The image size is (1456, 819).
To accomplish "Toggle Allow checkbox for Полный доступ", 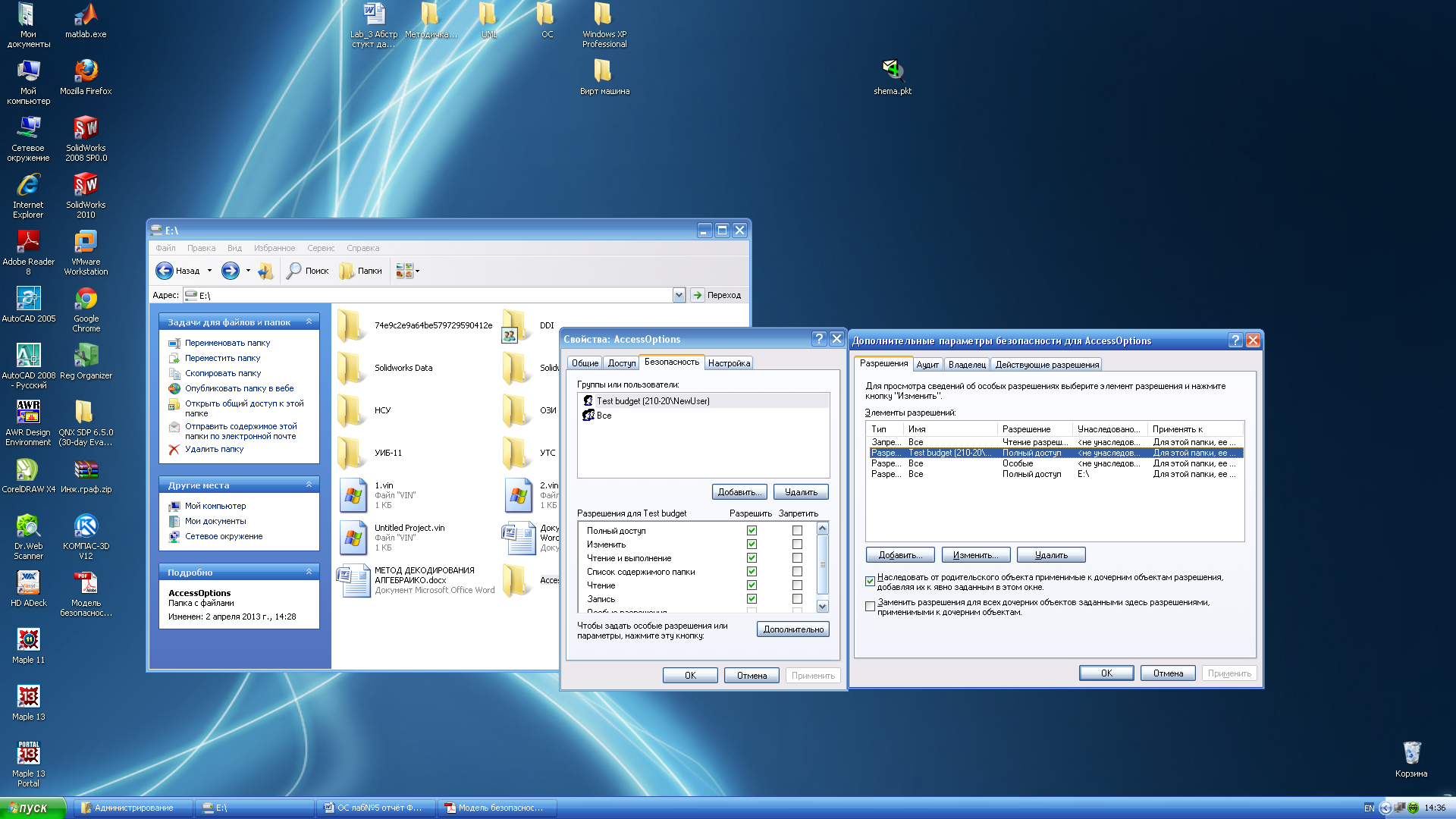I will click(x=752, y=531).
